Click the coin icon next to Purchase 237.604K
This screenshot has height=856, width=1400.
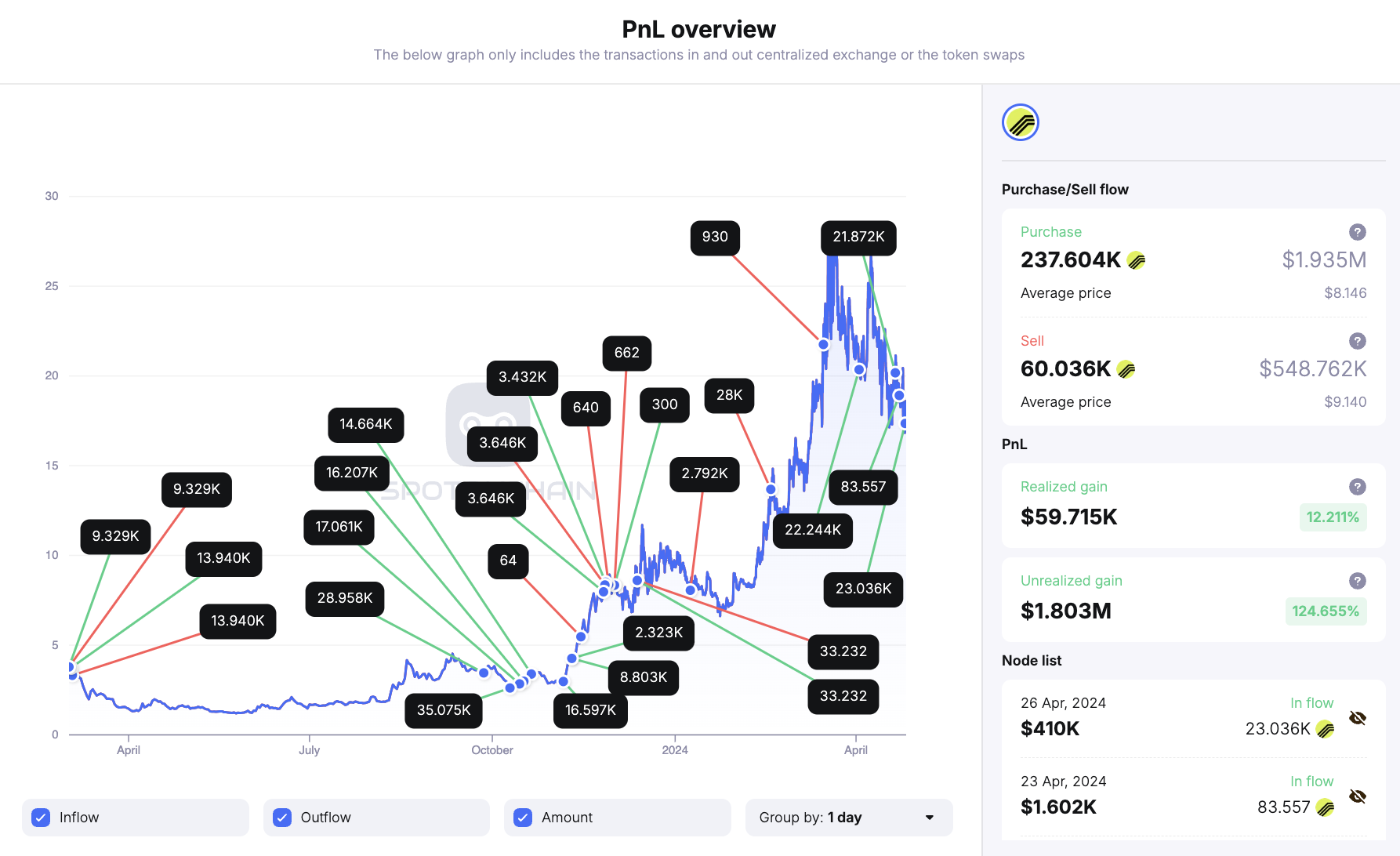[1136, 259]
